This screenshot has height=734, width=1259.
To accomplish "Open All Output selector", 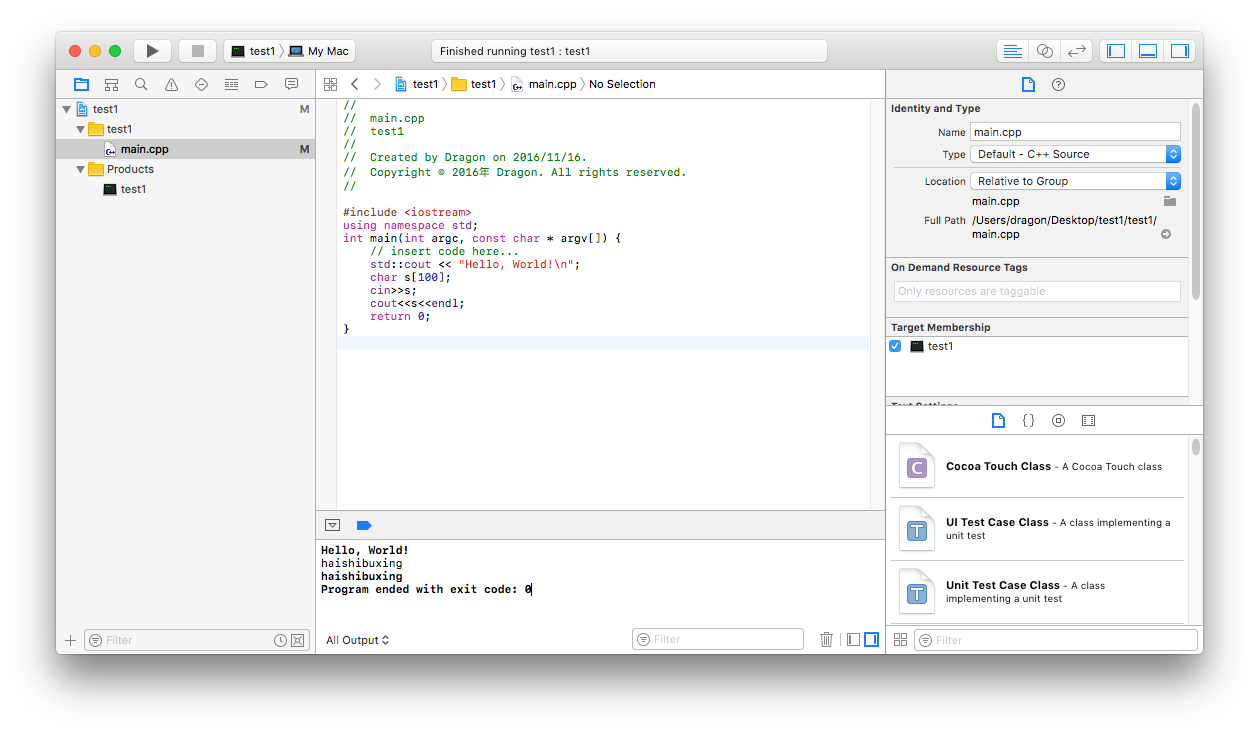I will coord(357,640).
